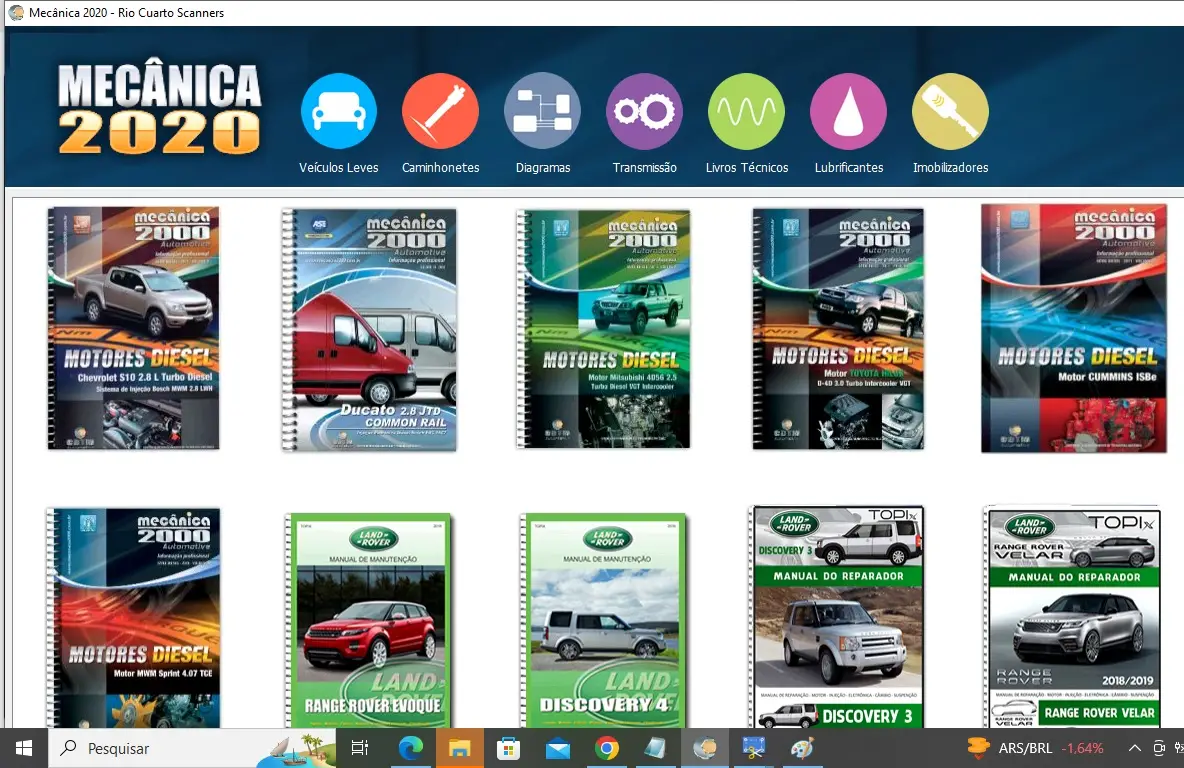Image resolution: width=1184 pixels, height=768 pixels.
Task: Open Chevrolet S10 2.8 Turbo Diesel manual
Action: [x=133, y=328]
